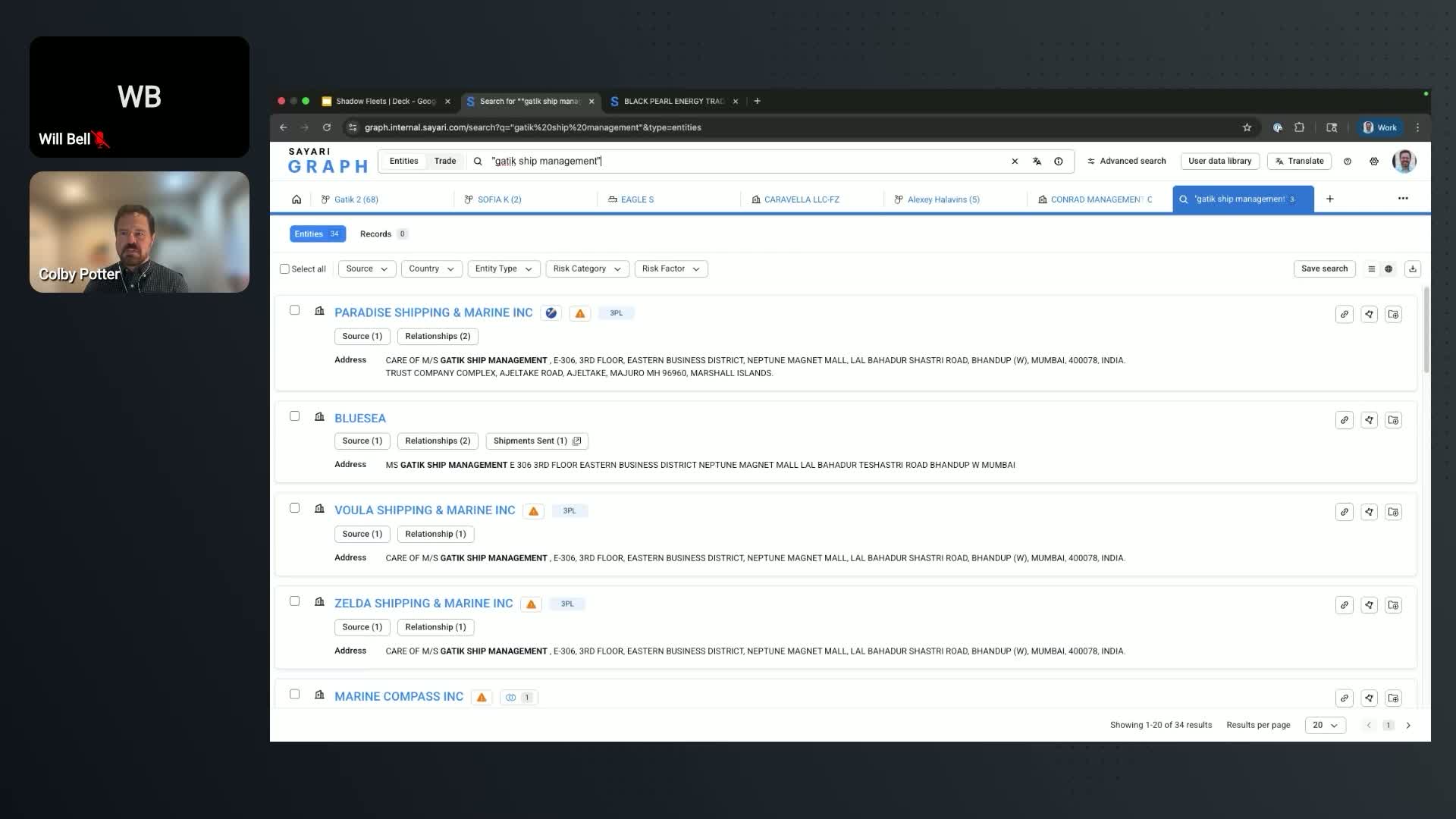The image size is (1456, 819).
Task: Add ZELDA SHIPPING & MARINE INC to a project folder
Action: click(1394, 605)
